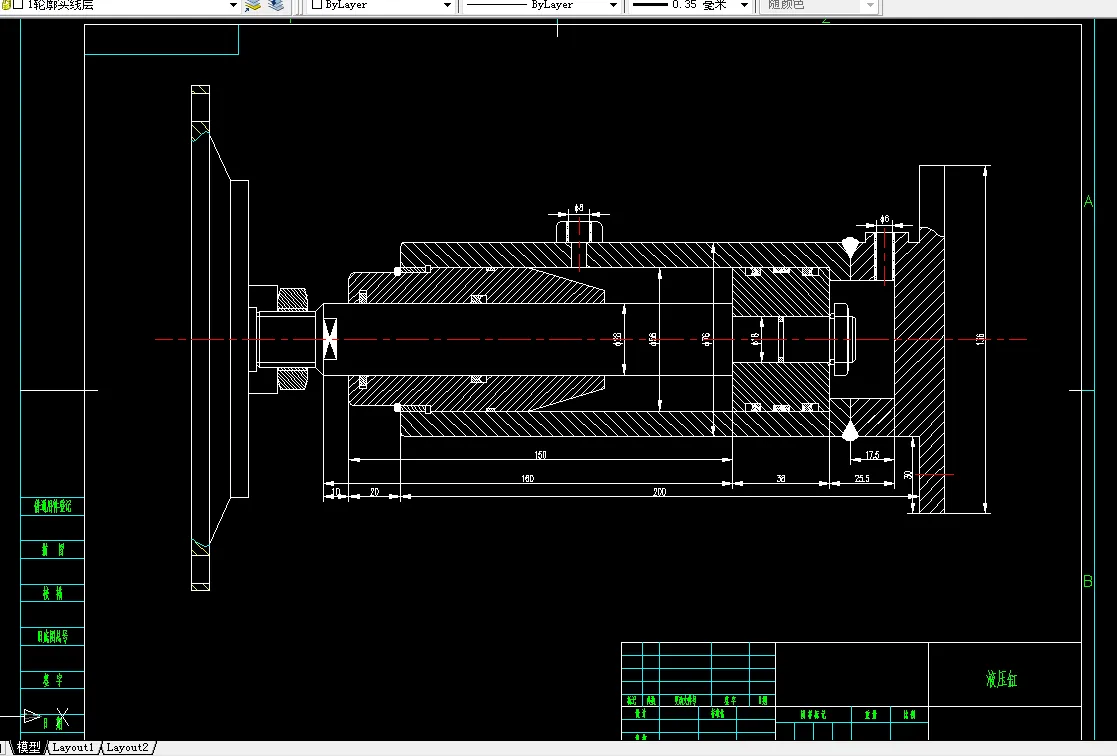Switch to the 模型 tab
1117x756 pixels.
point(29,747)
